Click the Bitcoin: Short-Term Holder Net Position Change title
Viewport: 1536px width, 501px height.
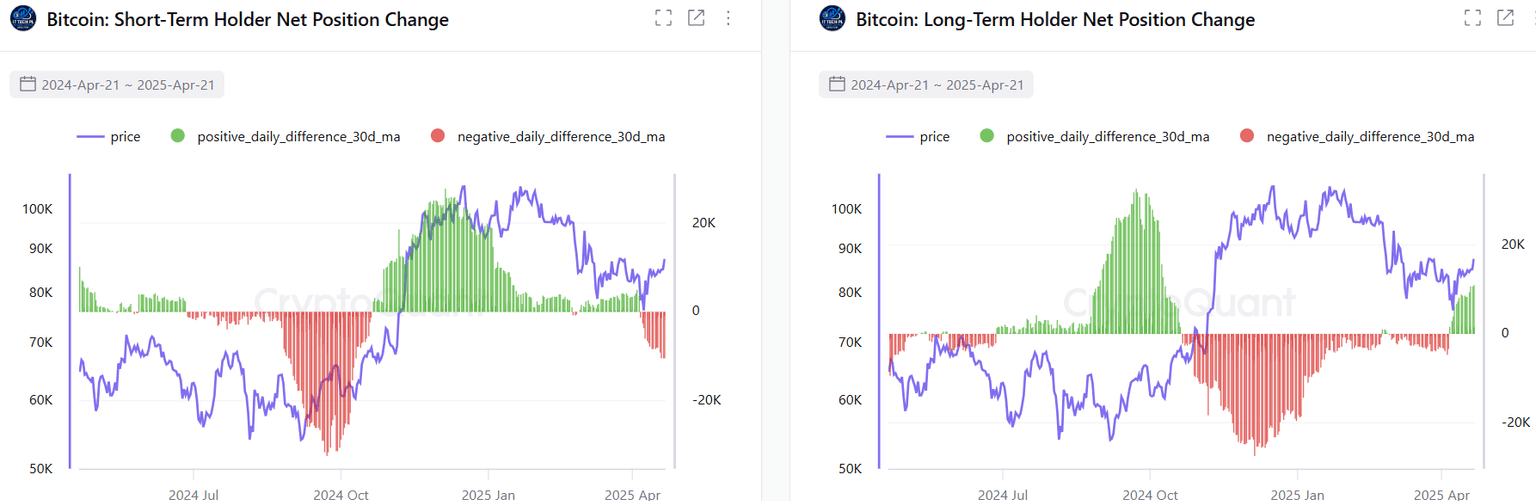(x=248, y=20)
